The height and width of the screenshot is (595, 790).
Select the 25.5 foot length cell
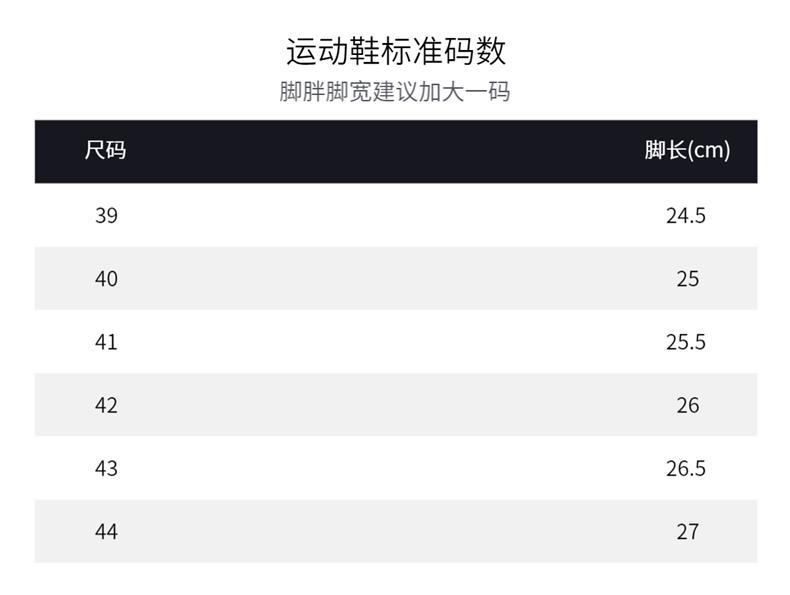click(686, 342)
